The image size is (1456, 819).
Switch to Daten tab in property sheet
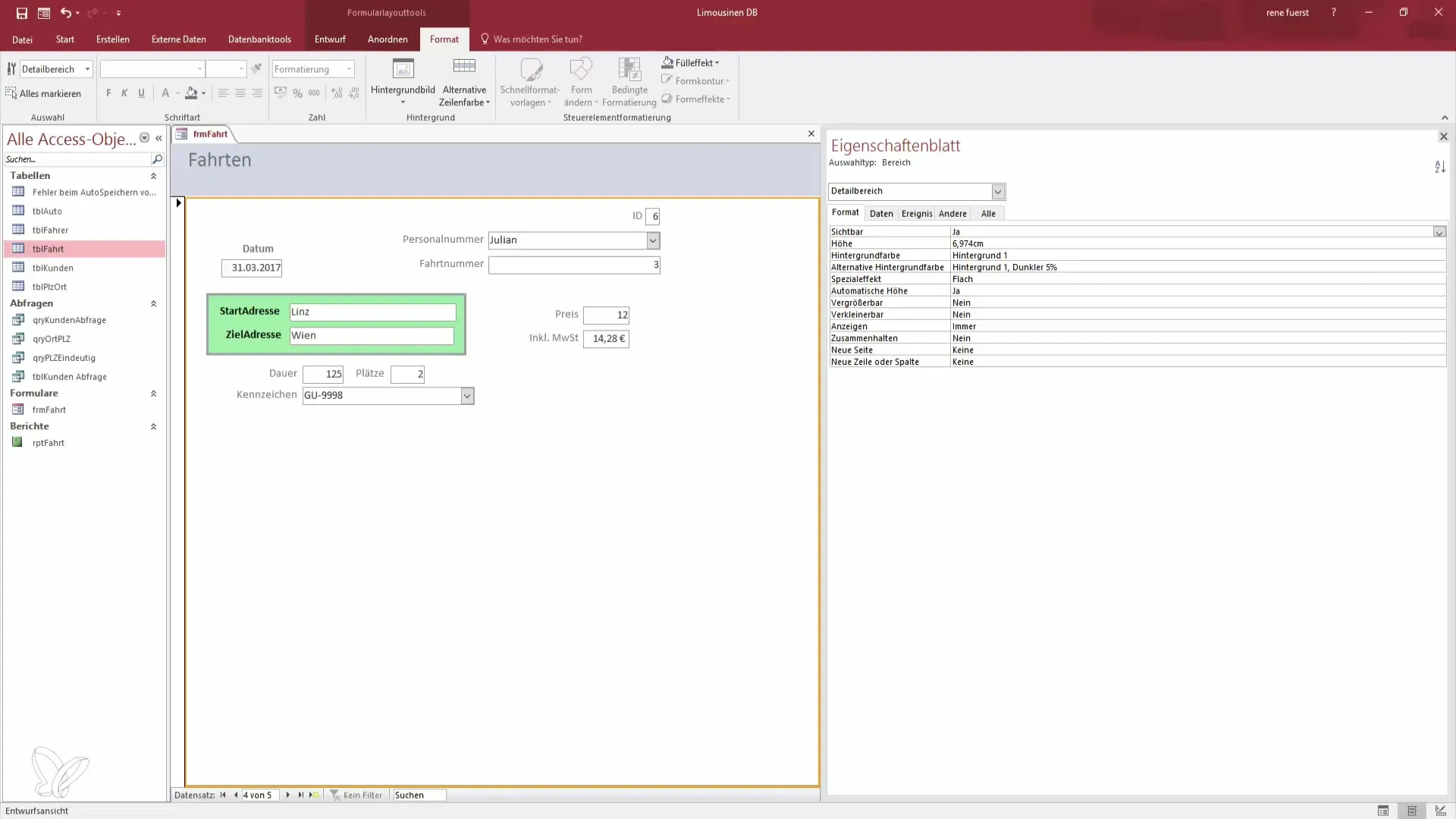(881, 214)
